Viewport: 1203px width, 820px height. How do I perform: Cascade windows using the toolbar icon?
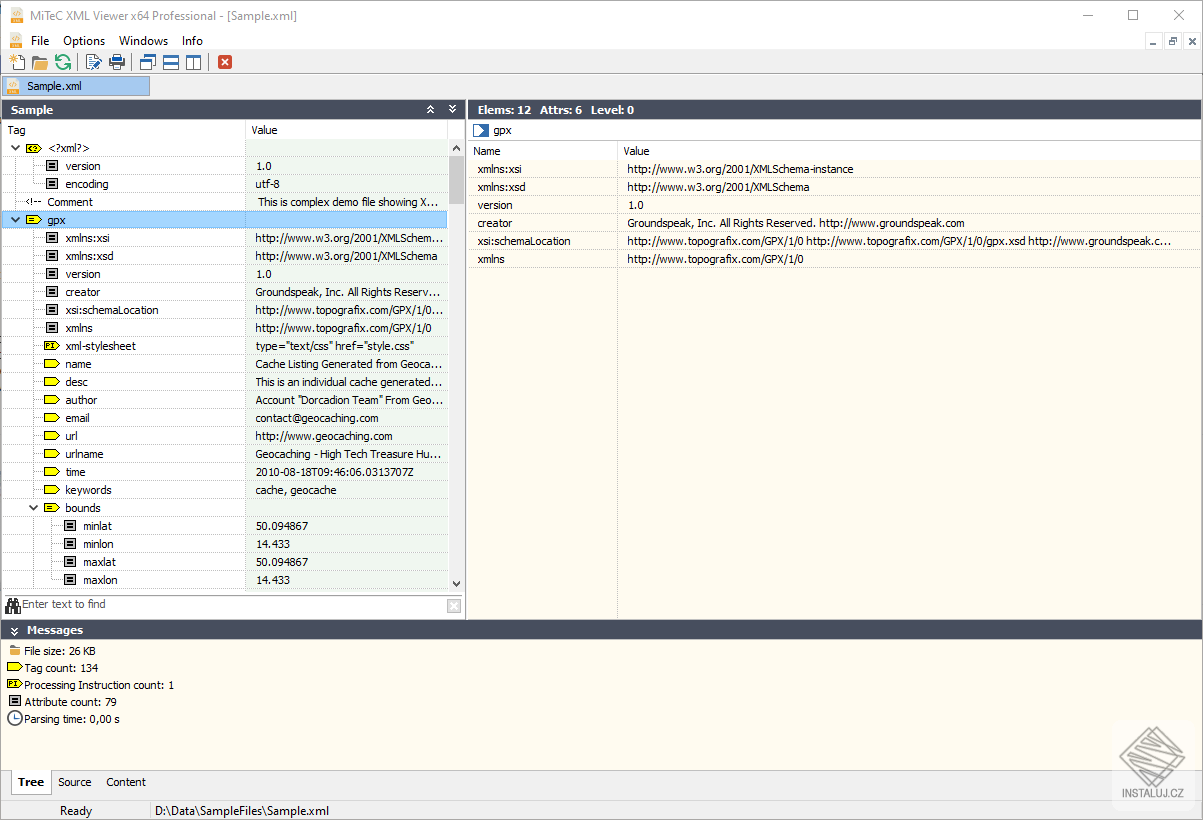tap(148, 62)
